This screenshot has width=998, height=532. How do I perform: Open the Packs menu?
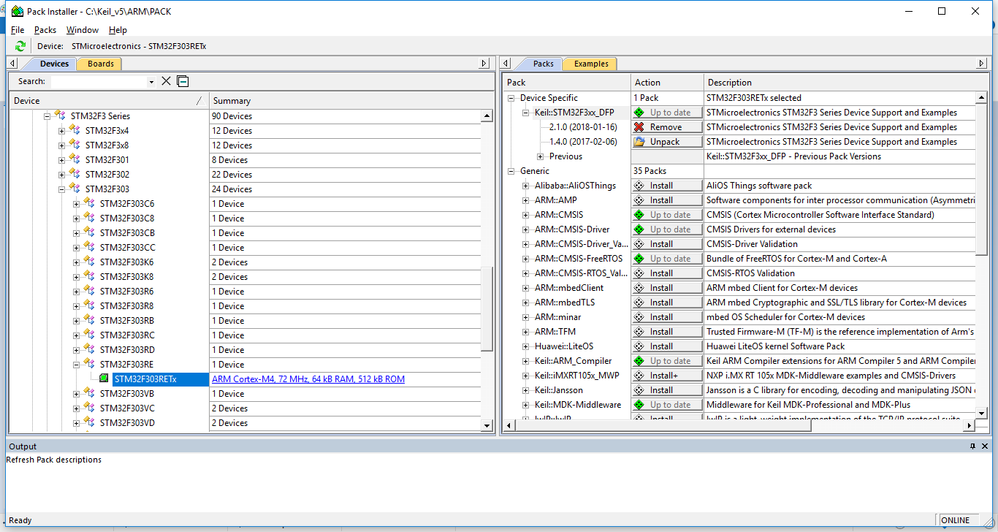point(45,30)
